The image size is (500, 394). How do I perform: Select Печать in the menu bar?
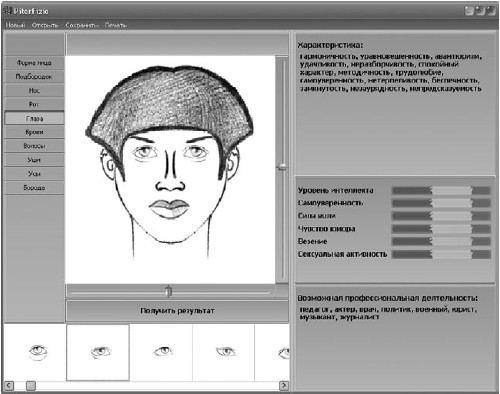point(116,25)
